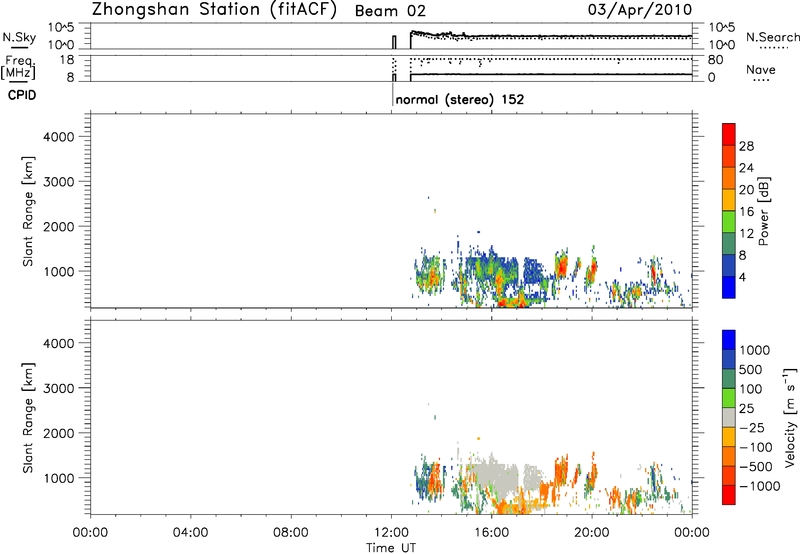Viewport: 800px width, 554px height.
Task: Click the Time UT axis label
Action: click(391, 547)
